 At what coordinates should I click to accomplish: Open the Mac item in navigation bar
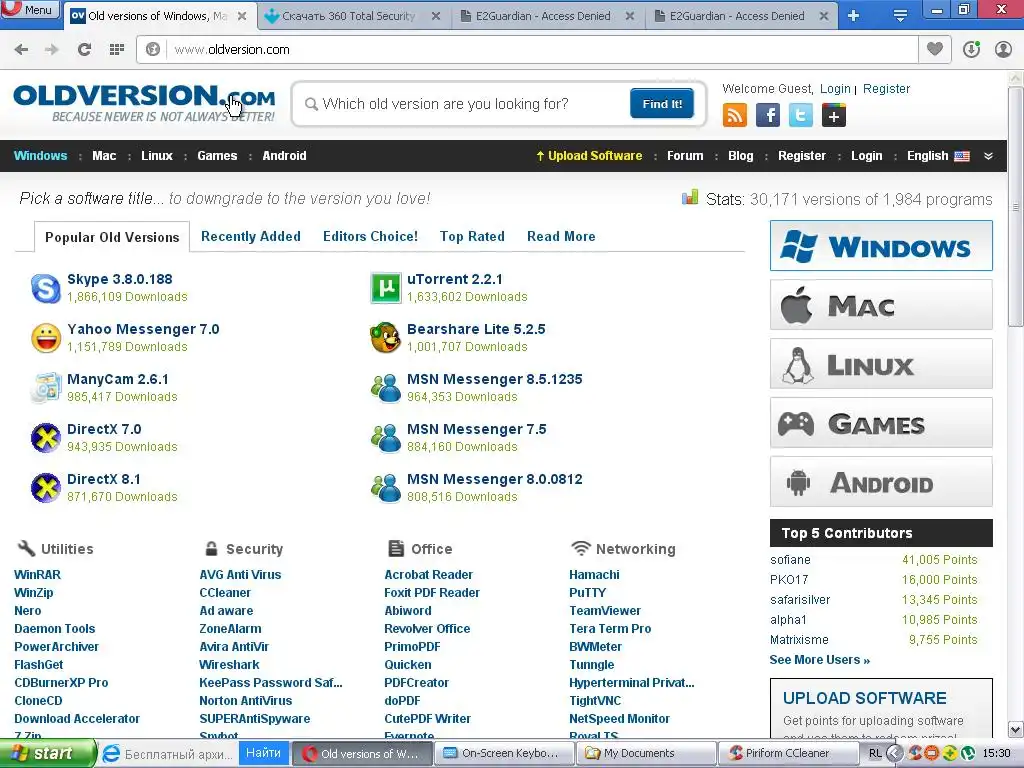[x=104, y=156]
